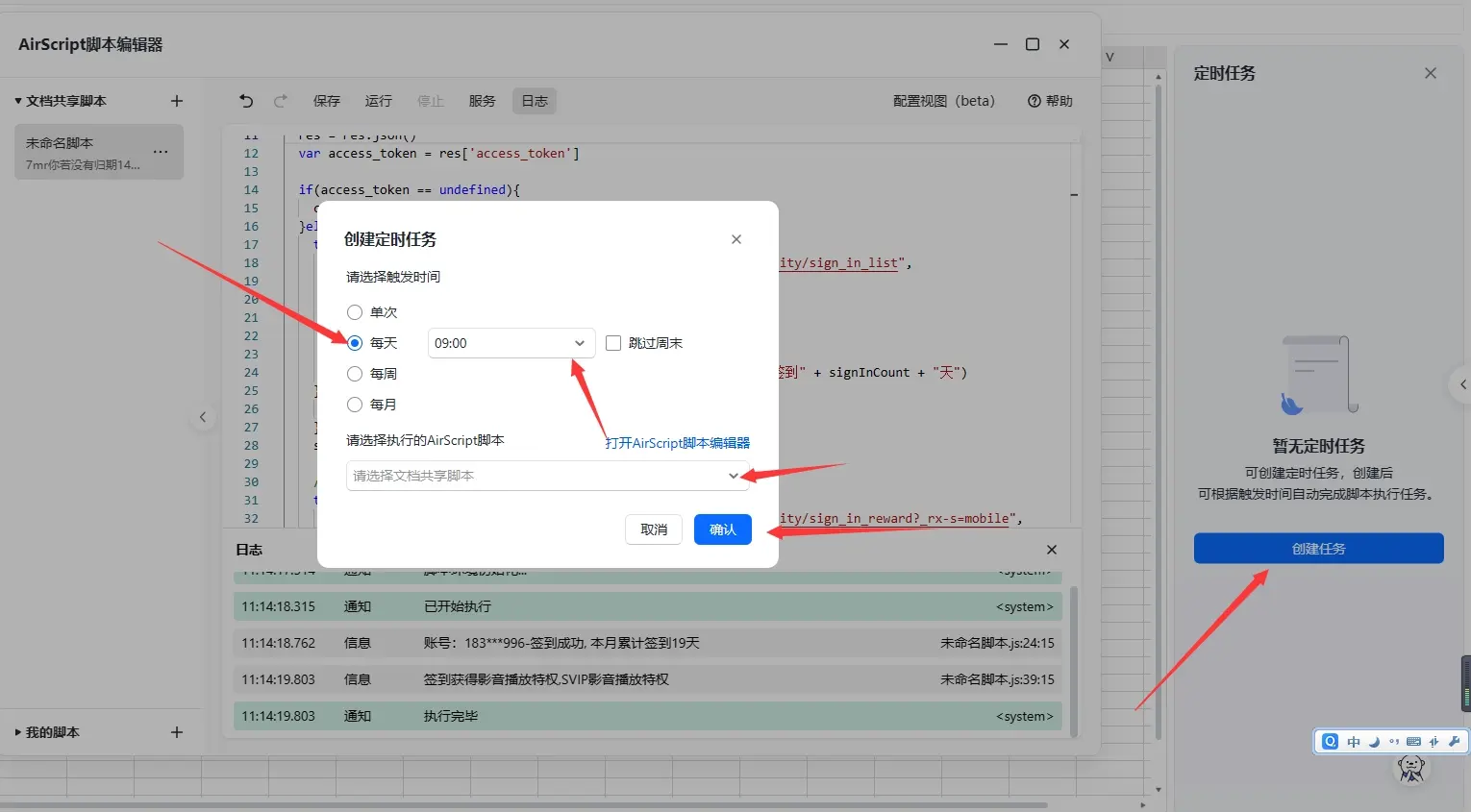Image resolution: width=1471 pixels, height=812 pixels.
Task: Maximize the AirScript editor window
Action: click(1033, 44)
